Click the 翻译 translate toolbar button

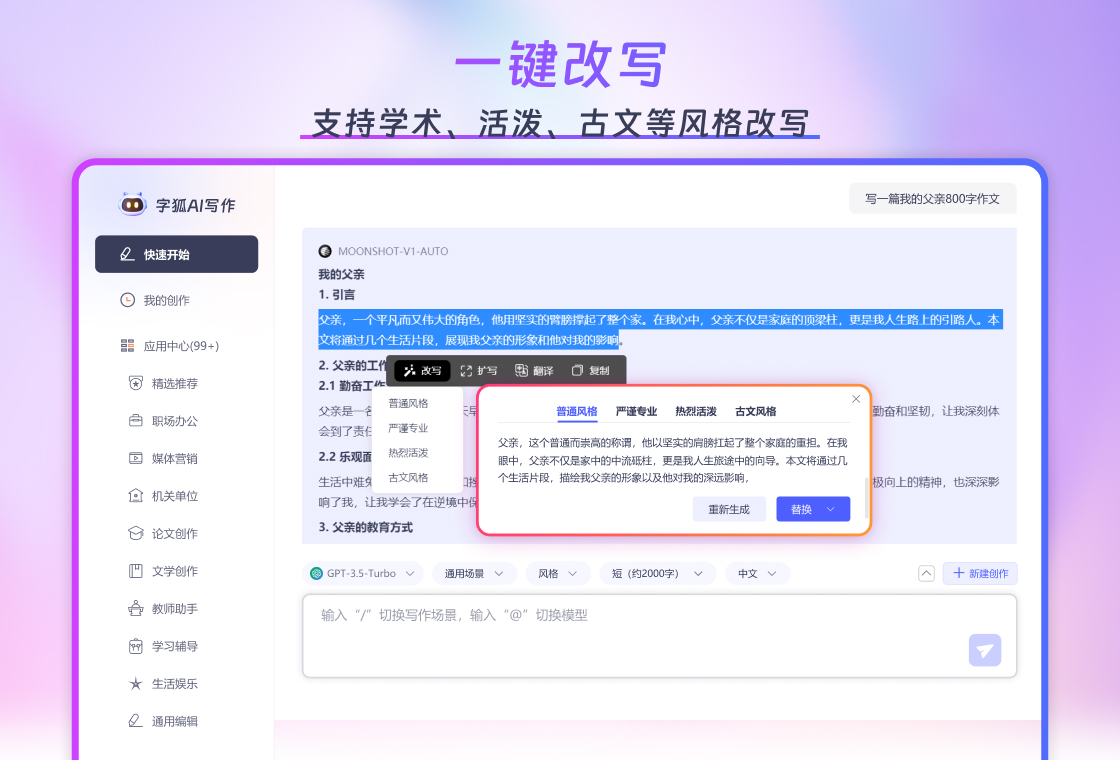point(534,370)
